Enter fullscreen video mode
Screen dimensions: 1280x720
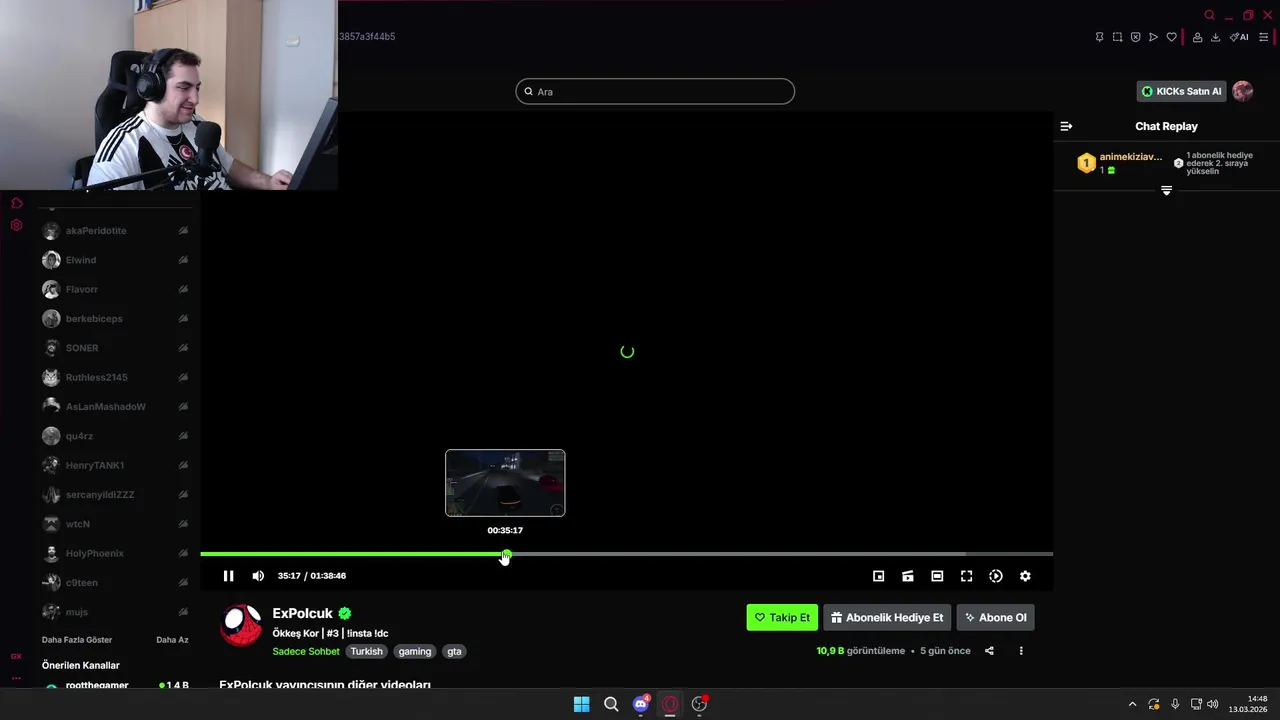(966, 576)
